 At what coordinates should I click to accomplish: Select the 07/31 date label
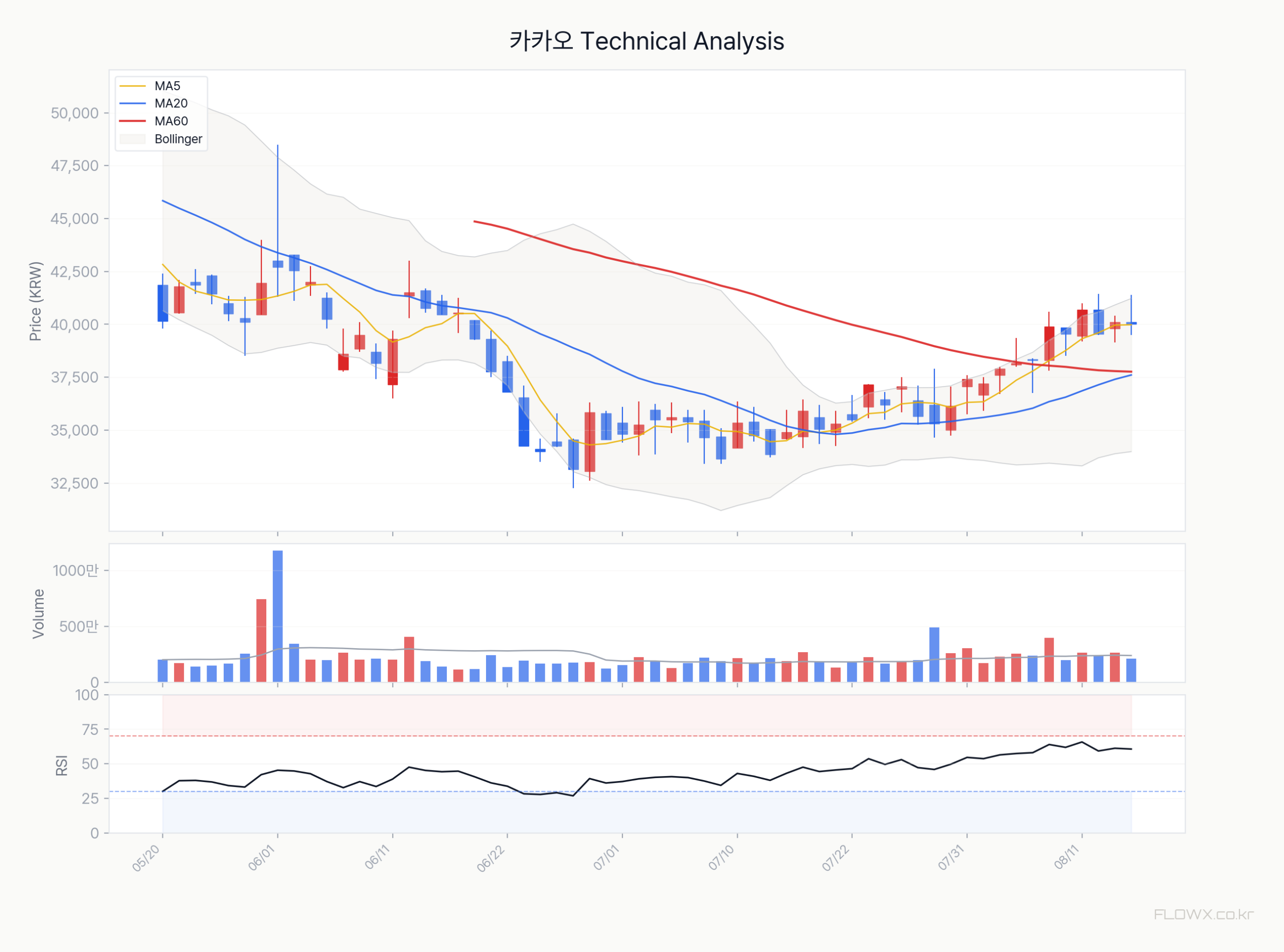[x=951, y=857]
